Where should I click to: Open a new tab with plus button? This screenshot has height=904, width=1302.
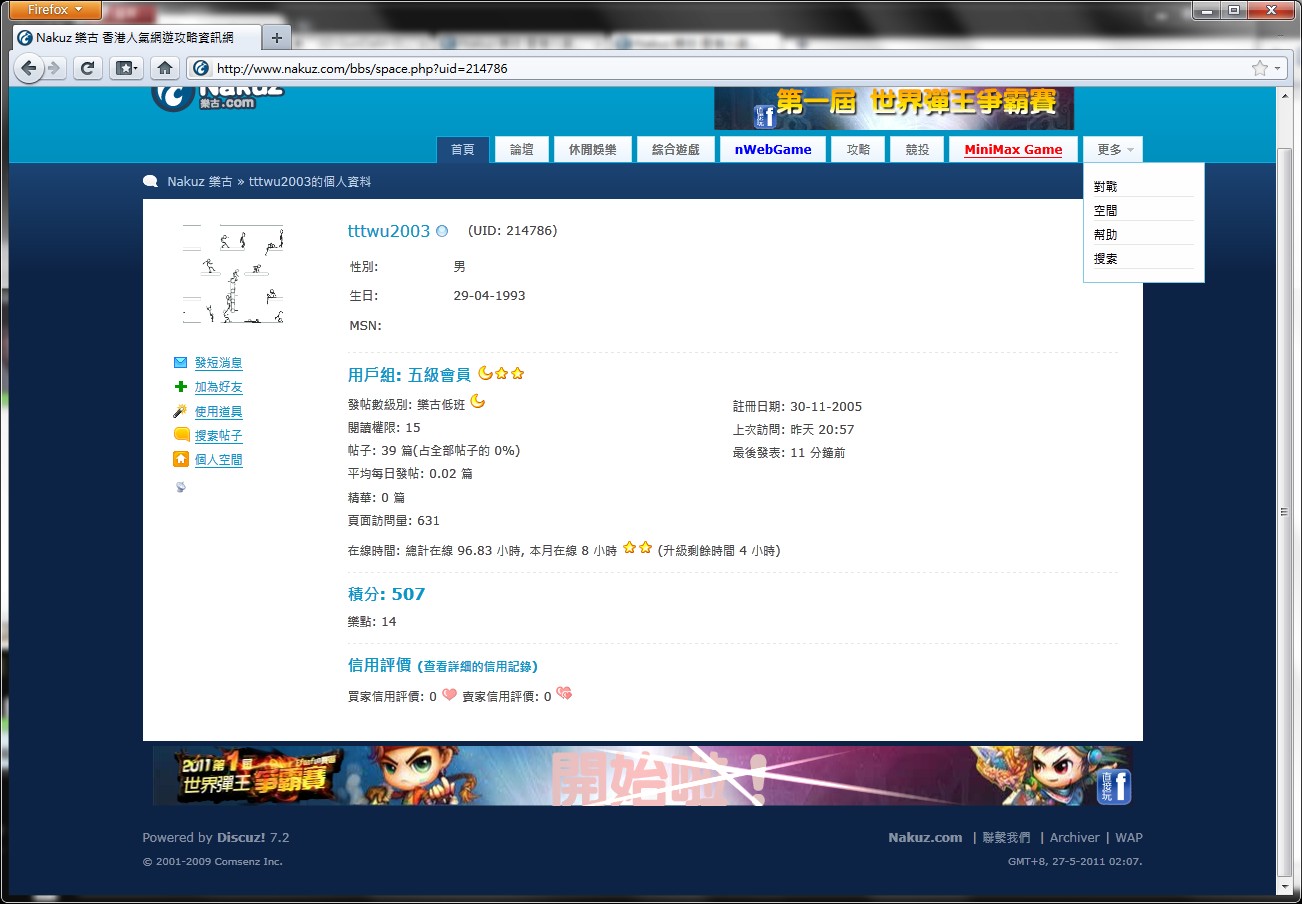click(277, 38)
